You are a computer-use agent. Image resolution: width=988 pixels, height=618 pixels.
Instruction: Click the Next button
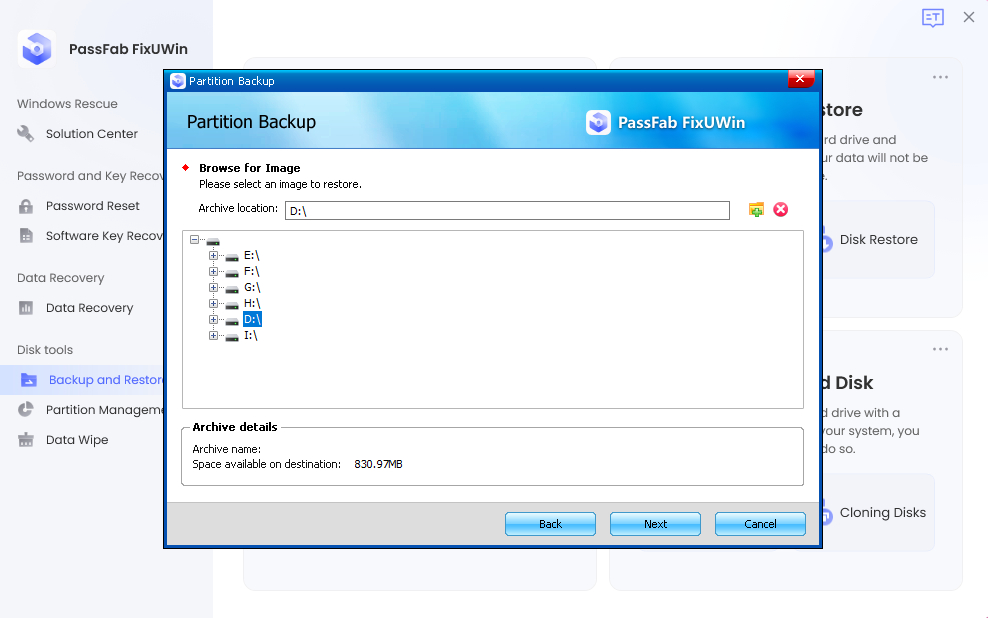pyautogui.click(x=655, y=523)
